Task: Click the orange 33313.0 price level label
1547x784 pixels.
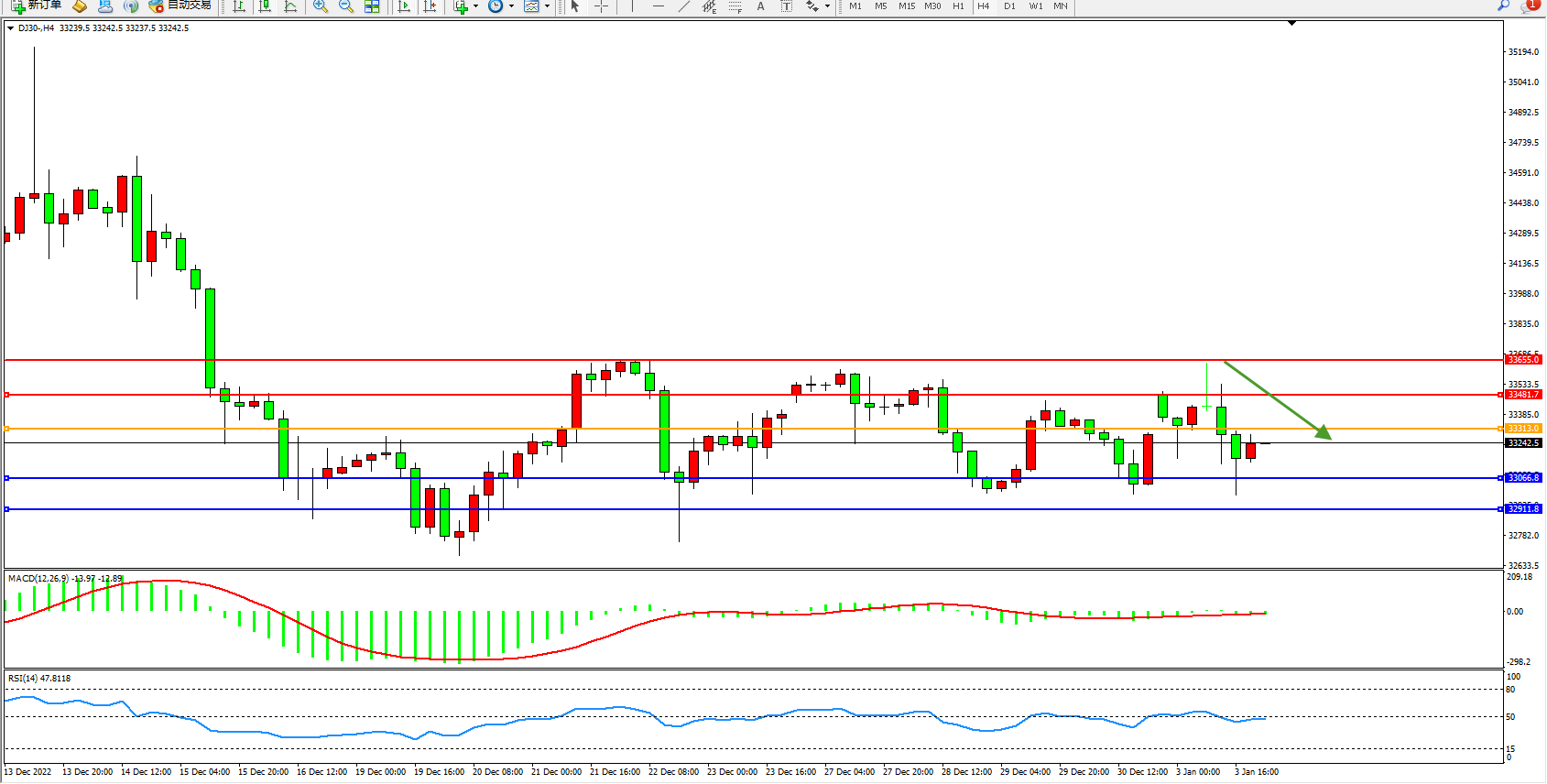Action: point(1523,429)
